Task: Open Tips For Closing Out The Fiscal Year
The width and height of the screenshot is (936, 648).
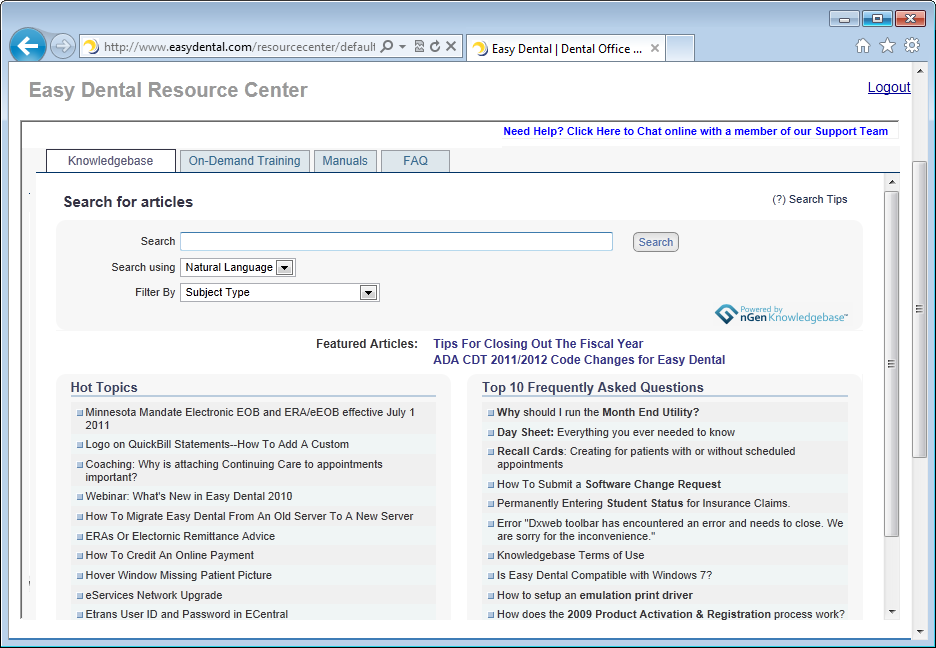Action: pos(538,343)
